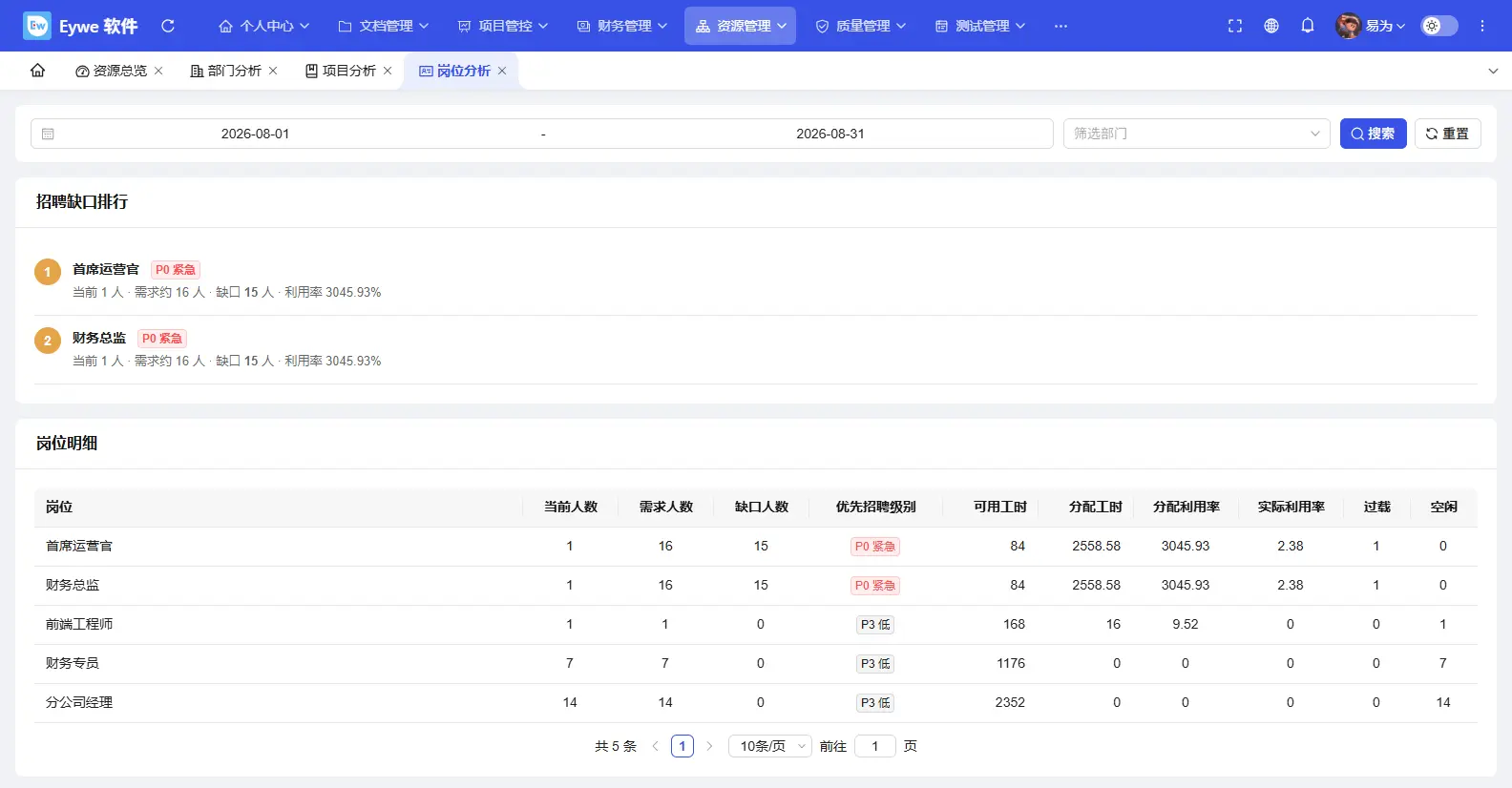Open notifications bell icon
1512x788 pixels.
tap(1308, 26)
